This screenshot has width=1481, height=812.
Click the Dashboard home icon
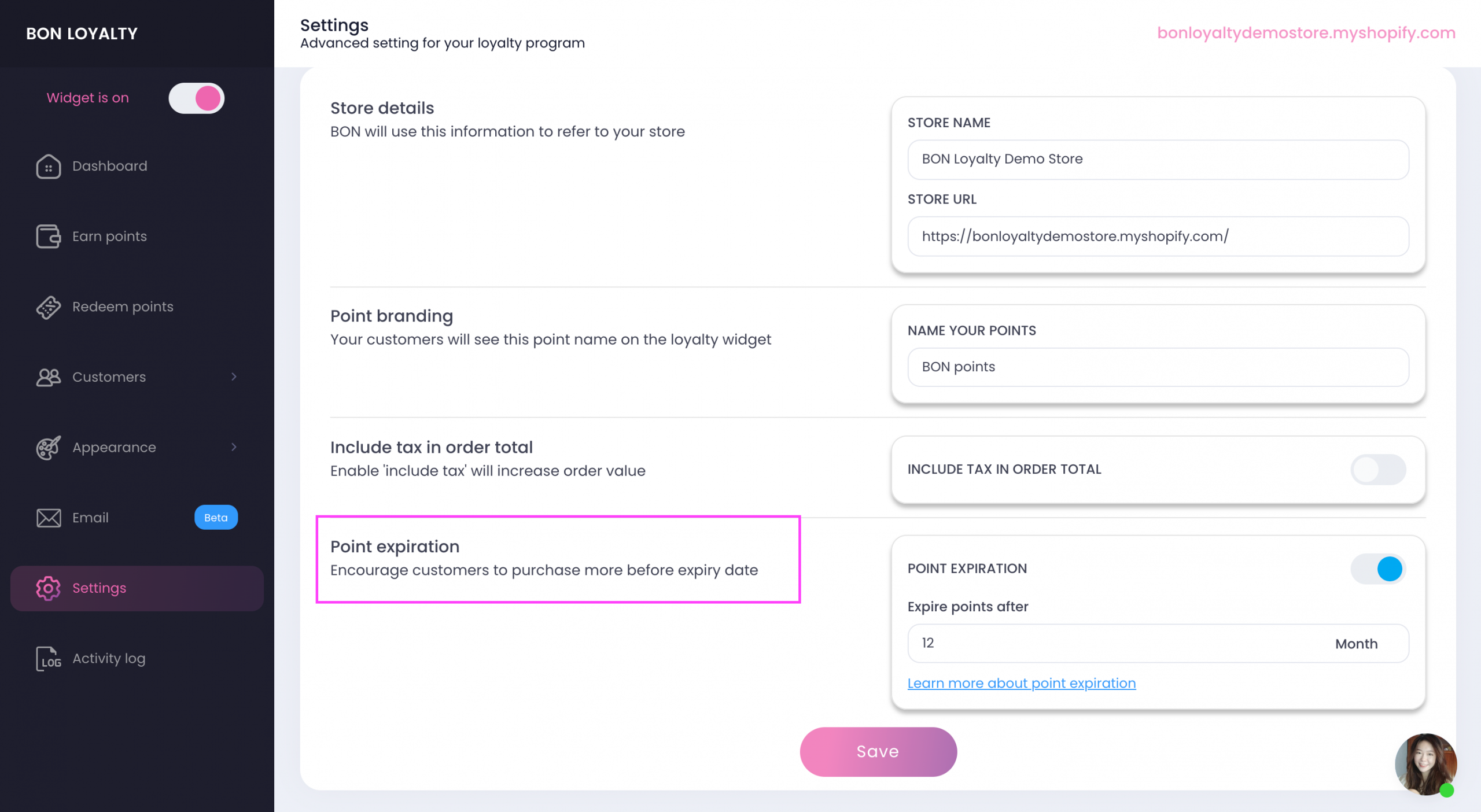[x=49, y=167]
